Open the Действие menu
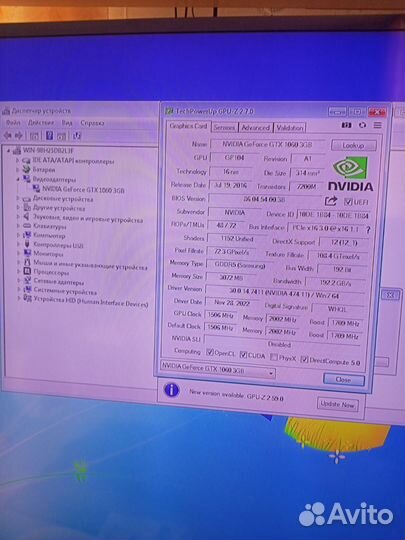This screenshot has height=540, width=405. (x=41, y=123)
